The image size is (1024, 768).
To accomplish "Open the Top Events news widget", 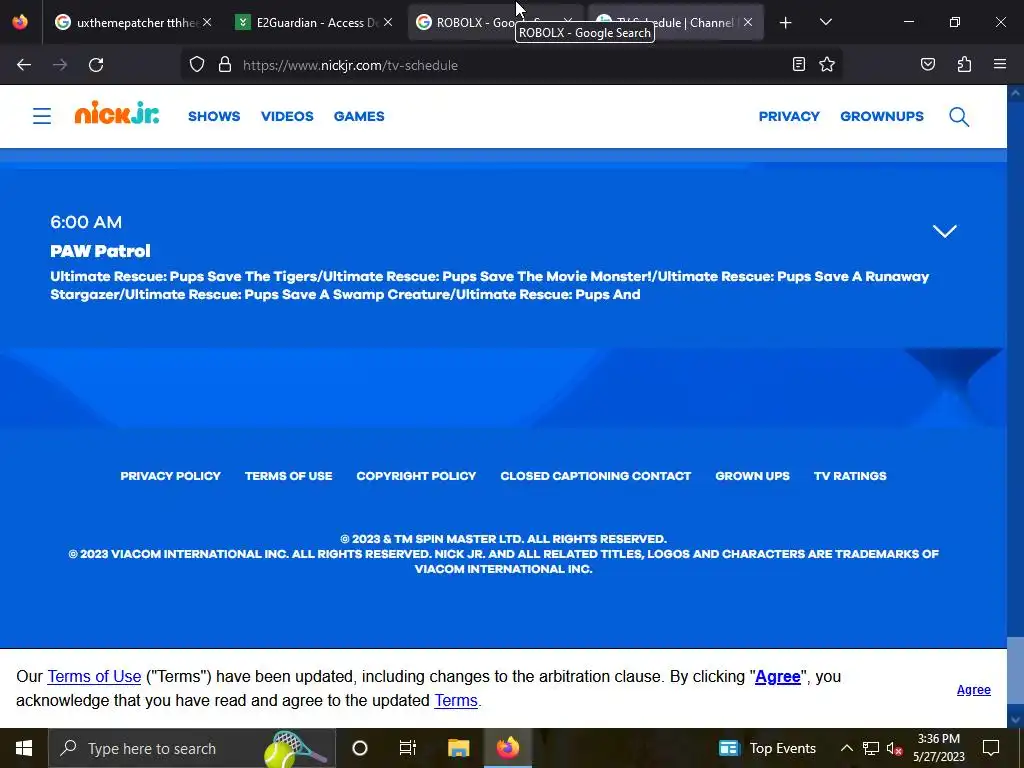I will point(767,748).
